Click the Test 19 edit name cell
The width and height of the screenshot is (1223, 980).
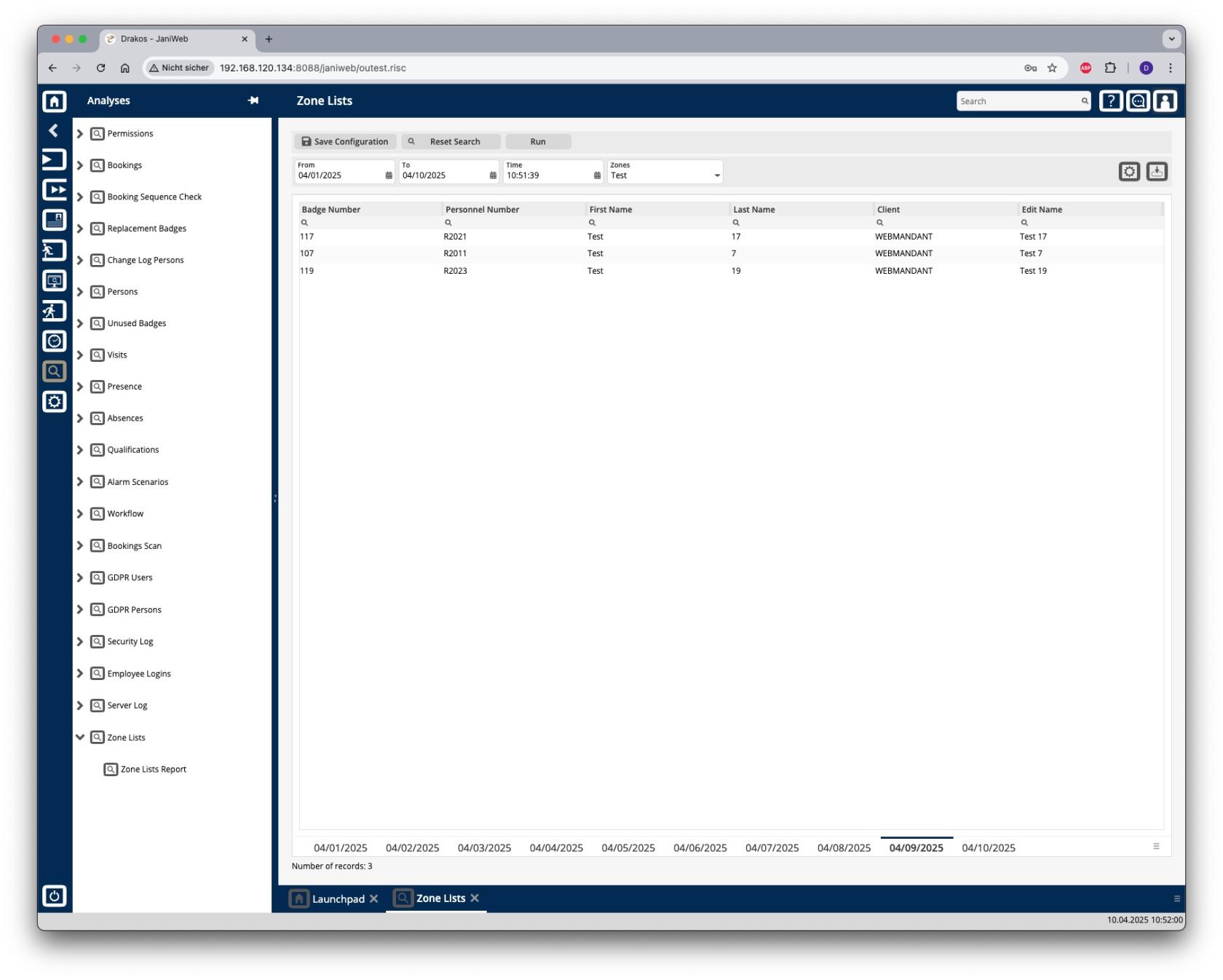click(1033, 271)
